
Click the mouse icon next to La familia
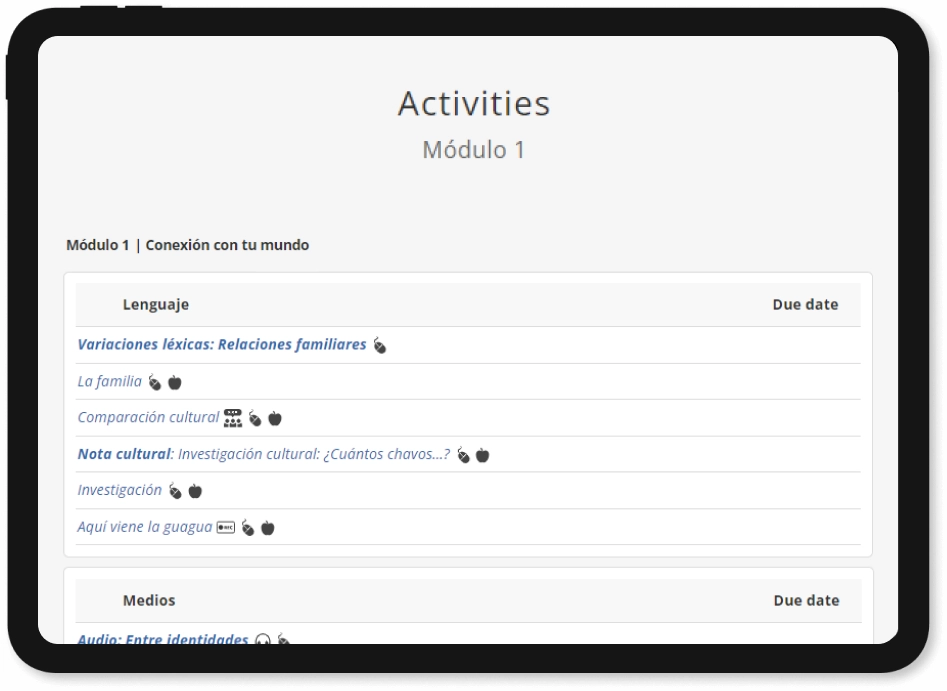(x=153, y=383)
